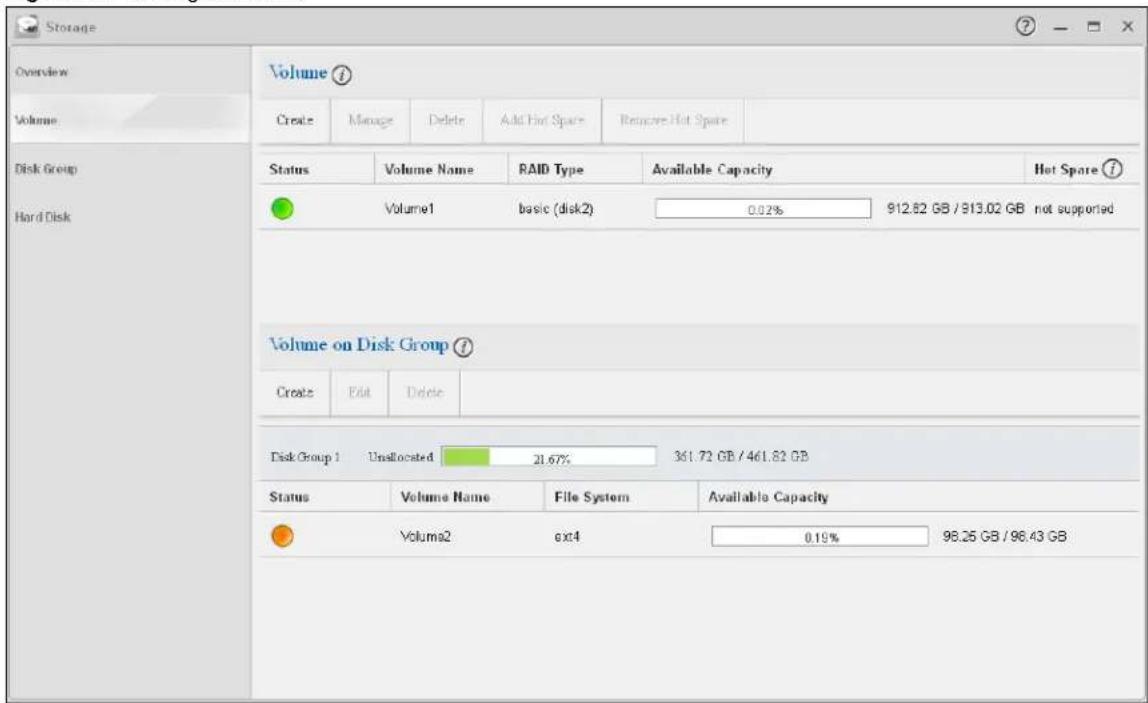Close the Storage window
1148x703 pixels.
coord(1128,26)
